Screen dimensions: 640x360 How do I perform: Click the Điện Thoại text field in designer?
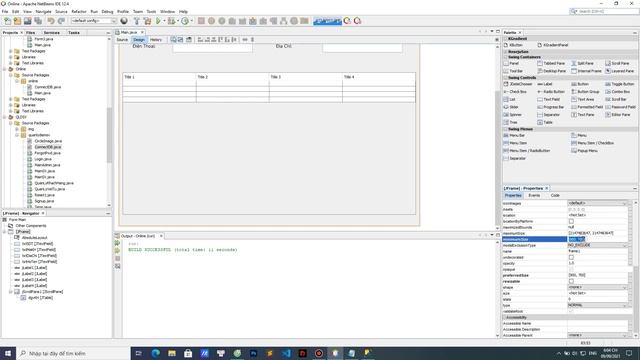click(212, 48)
